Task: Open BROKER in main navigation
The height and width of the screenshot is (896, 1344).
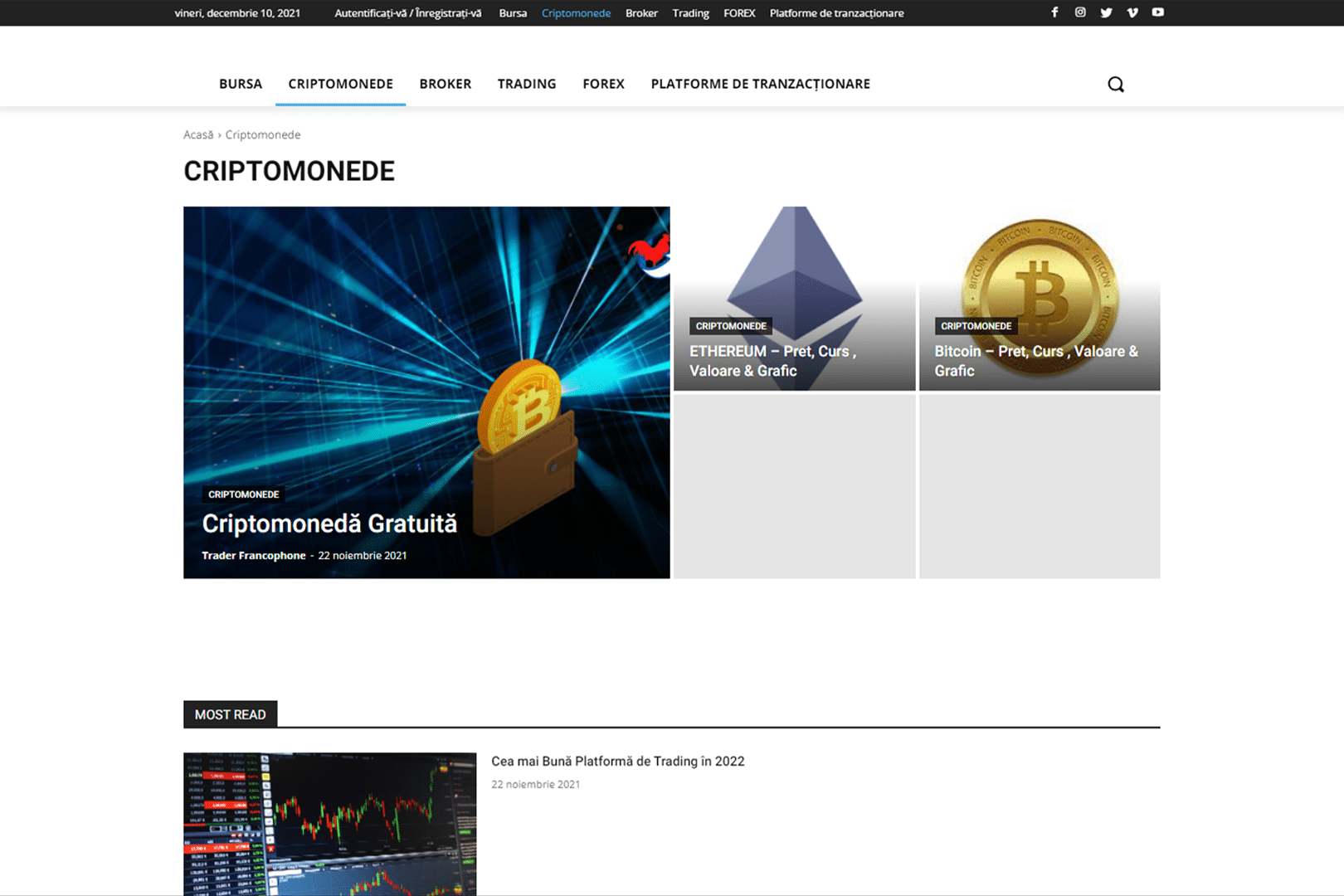Action: (445, 84)
